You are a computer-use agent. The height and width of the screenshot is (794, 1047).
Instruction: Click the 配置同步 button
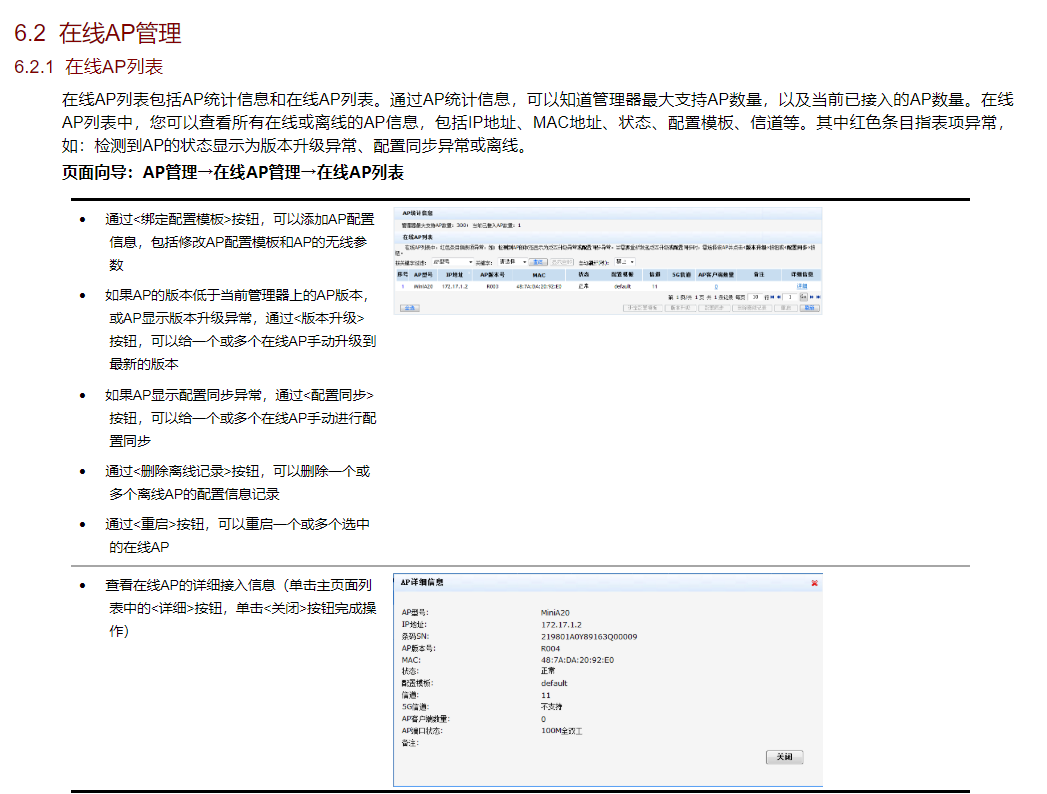pos(714,308)
